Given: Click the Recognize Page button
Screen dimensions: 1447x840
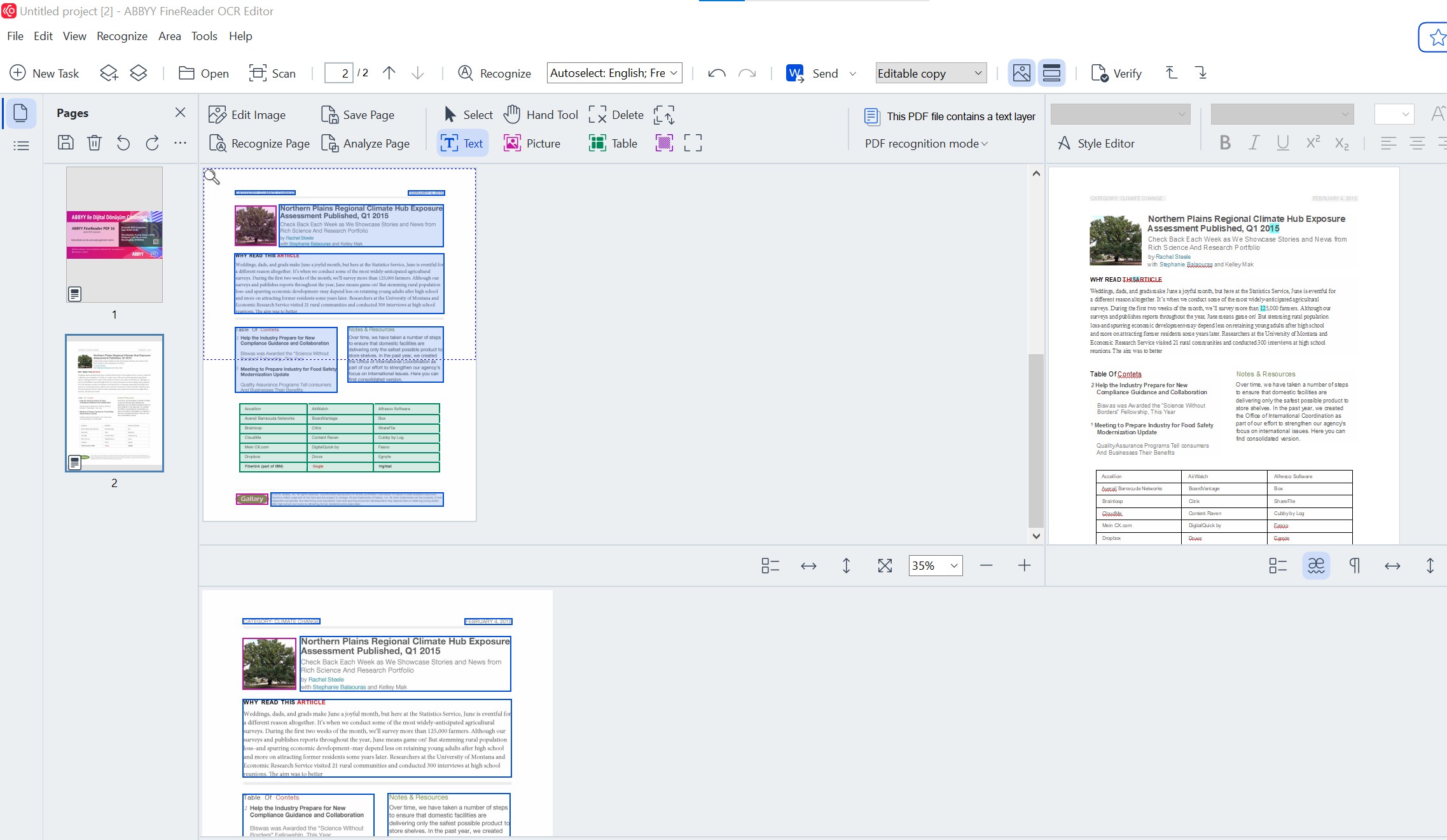Looking at the screenshot, I should [260, 144].
